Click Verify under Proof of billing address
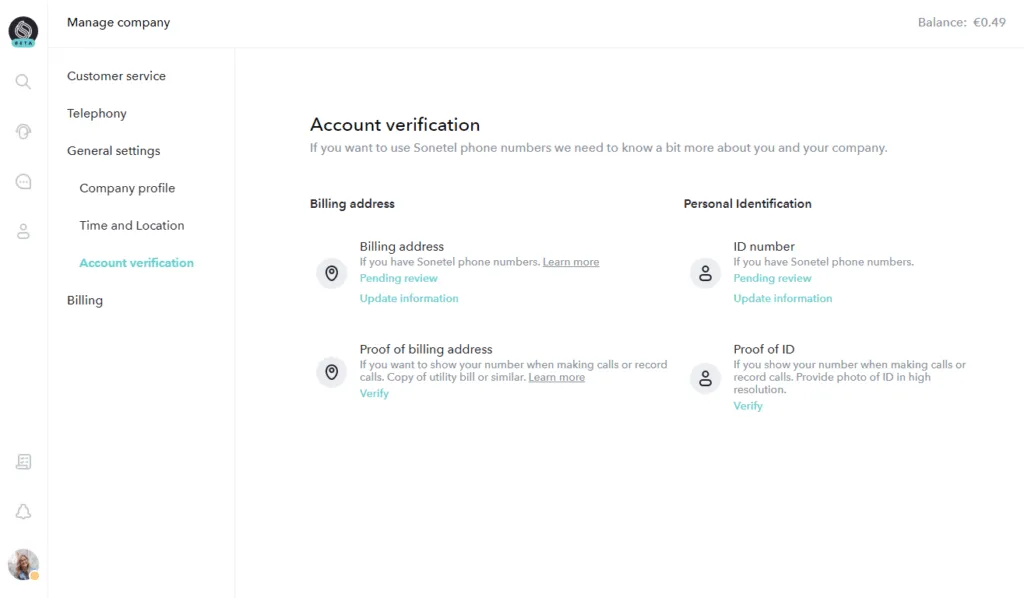Image resolution: width=1024 pixels, height=598 pixels. pos(374,394)
